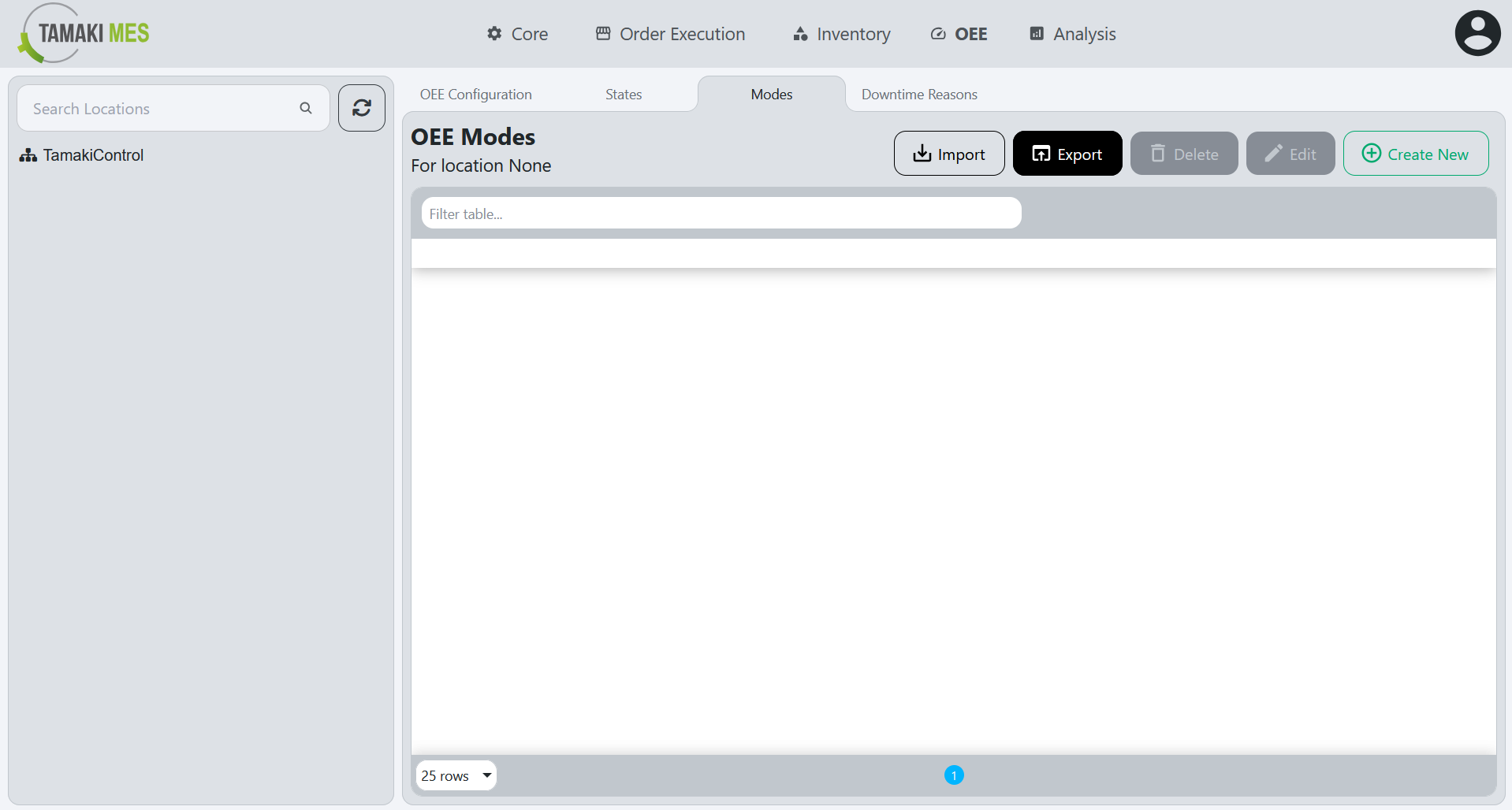Image resolution: width=1512 pixels, height=810 pixels.
Task: Select the trash icon on the Delete button
Action: click(1158, 153)
